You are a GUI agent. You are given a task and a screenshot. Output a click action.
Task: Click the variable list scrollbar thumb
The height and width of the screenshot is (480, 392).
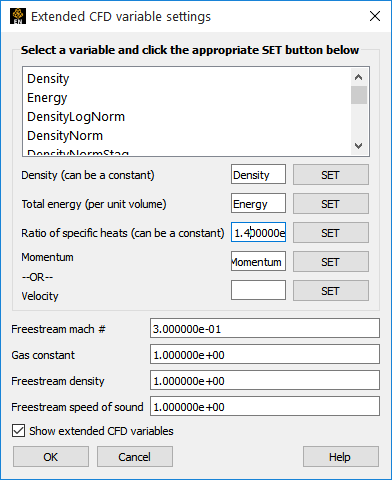(359, 95)
